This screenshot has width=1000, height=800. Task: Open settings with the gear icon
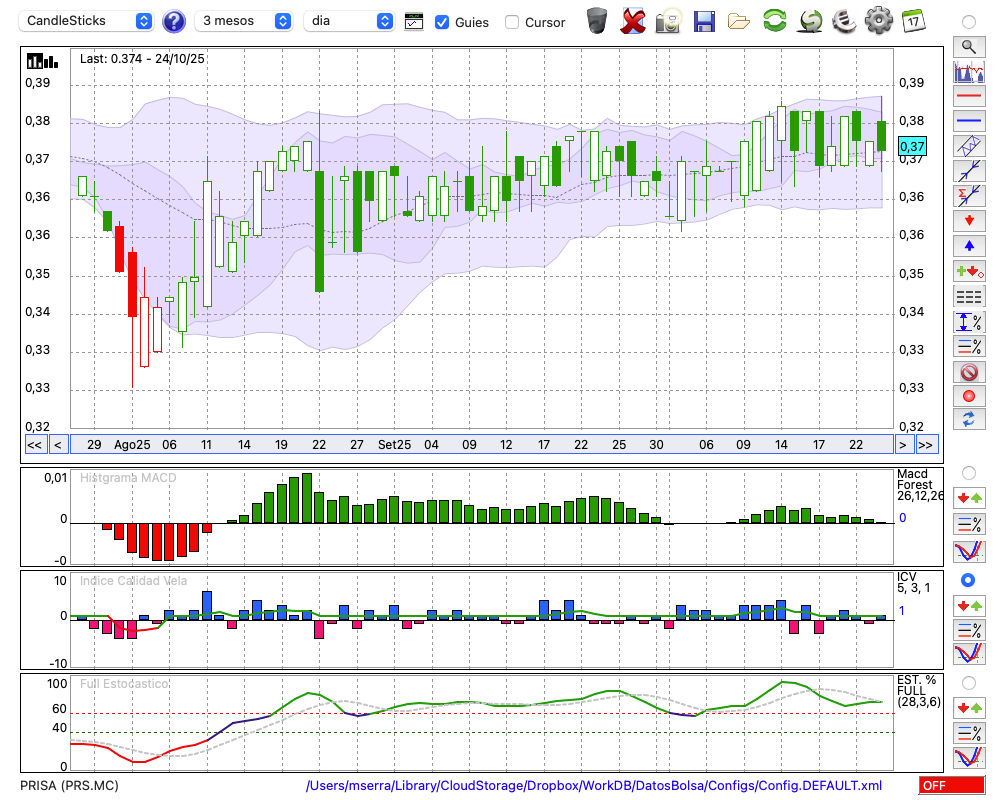879,21
